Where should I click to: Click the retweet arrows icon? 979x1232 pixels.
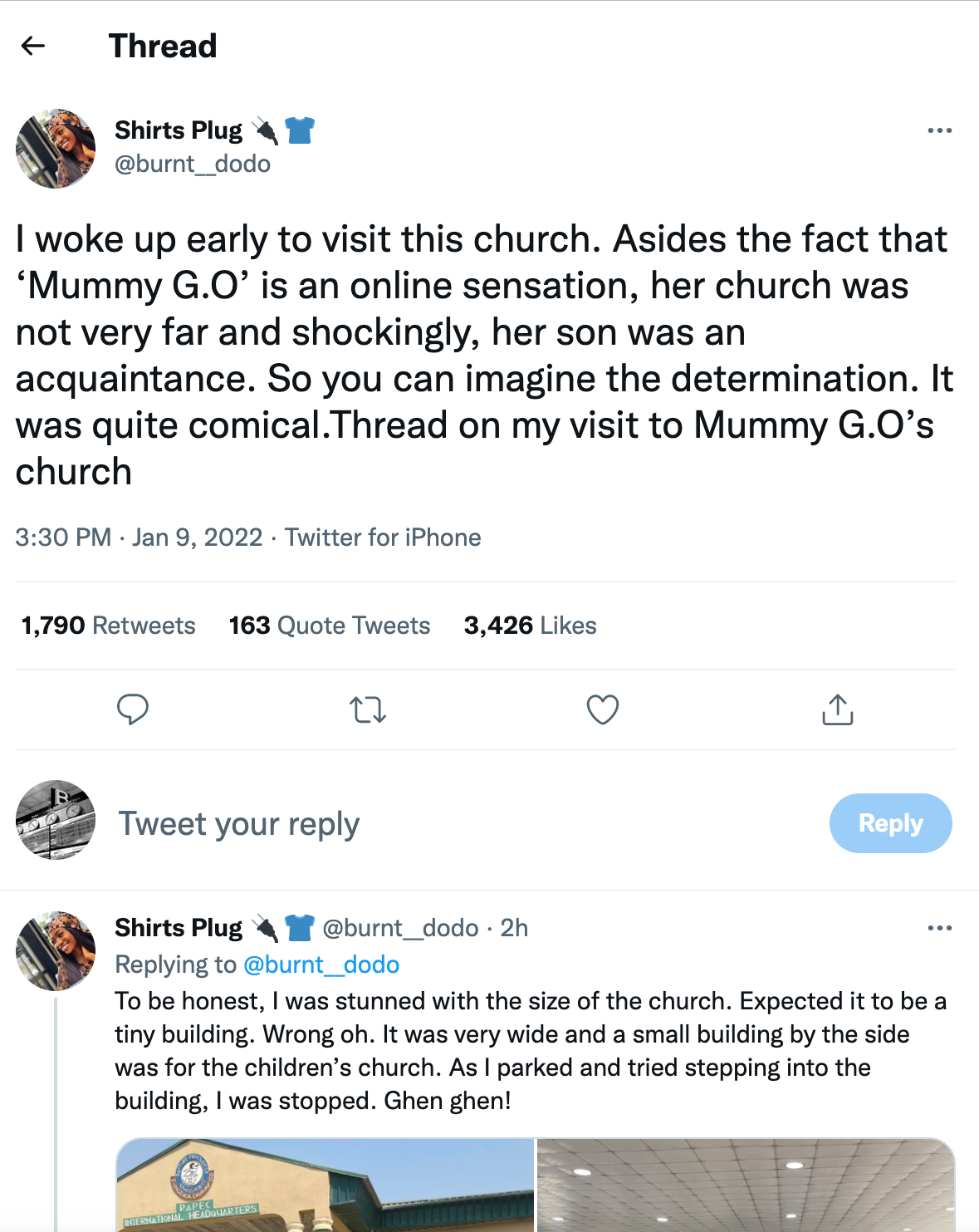368,709
